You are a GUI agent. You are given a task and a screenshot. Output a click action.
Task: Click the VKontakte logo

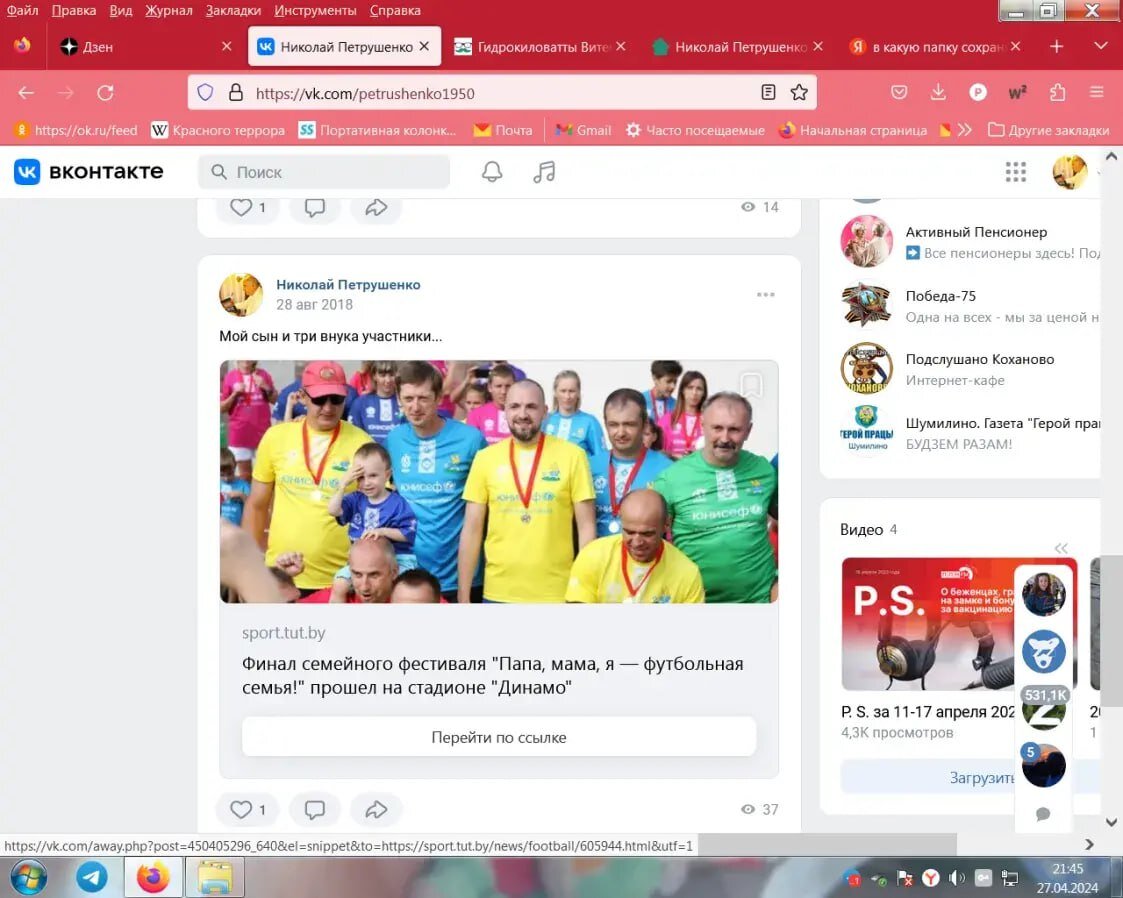pyautogui.click(x=89, y=172)
